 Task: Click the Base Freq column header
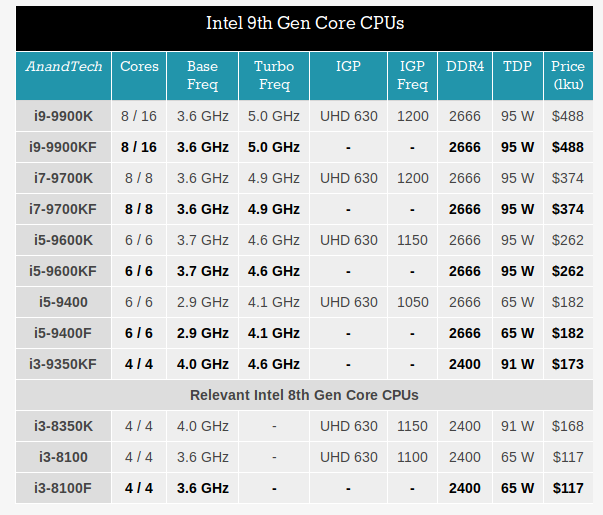pos(203,76)
